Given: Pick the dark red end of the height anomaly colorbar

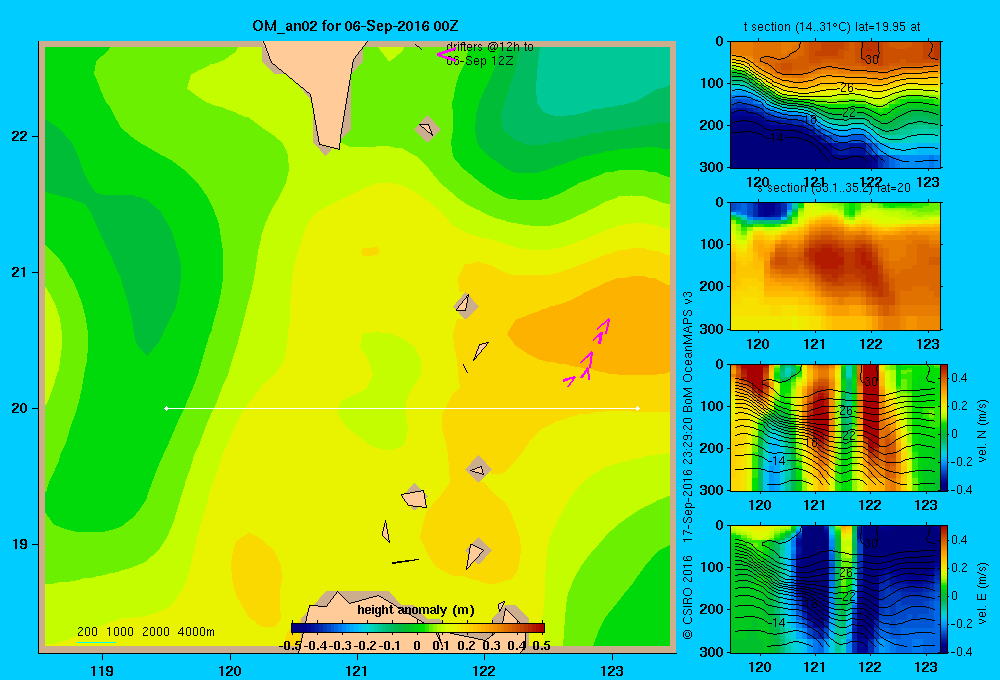Looking at the screenshot, I should click(x=538, y=628).
